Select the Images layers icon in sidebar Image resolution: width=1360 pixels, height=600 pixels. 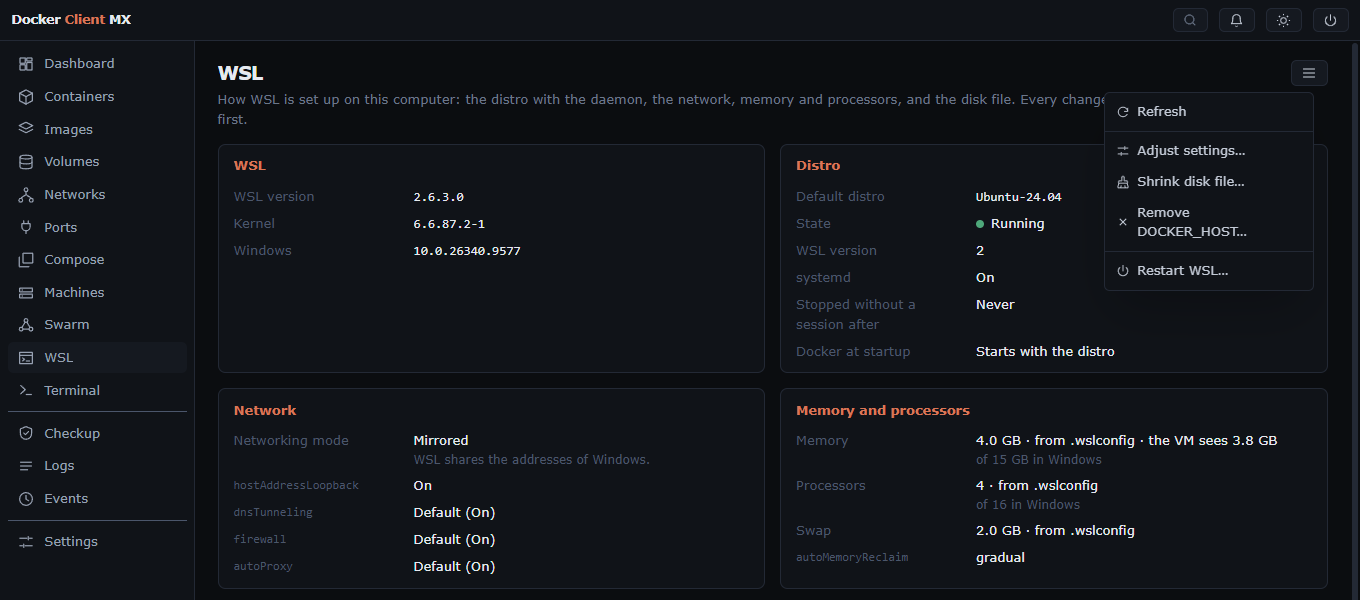click(x=26, y=129)
